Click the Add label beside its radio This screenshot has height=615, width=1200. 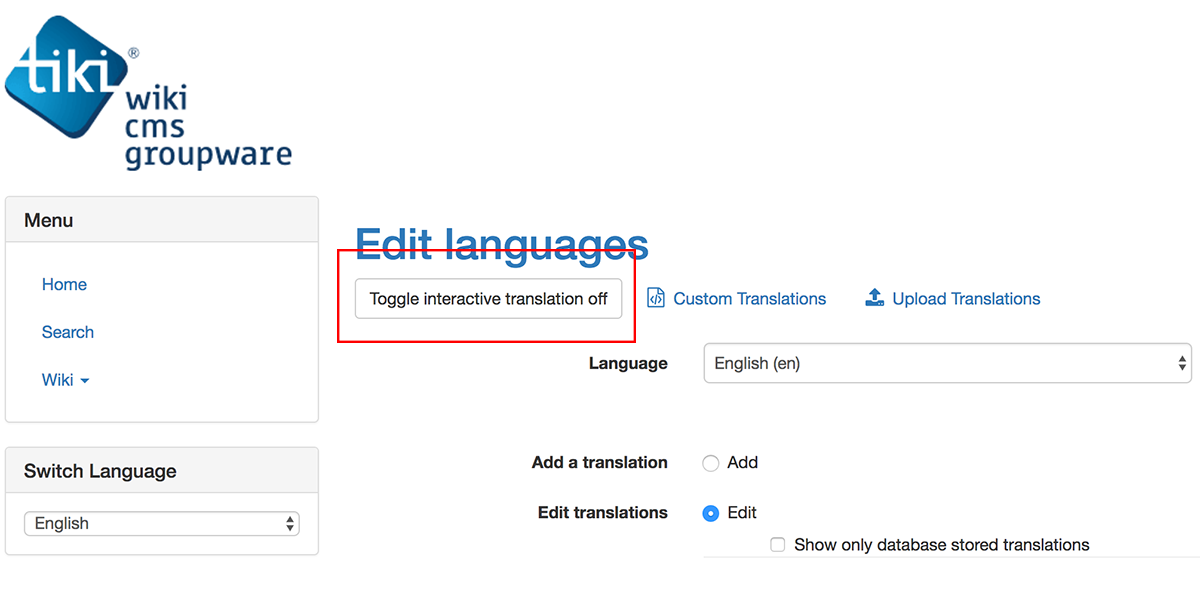(743, 463)
